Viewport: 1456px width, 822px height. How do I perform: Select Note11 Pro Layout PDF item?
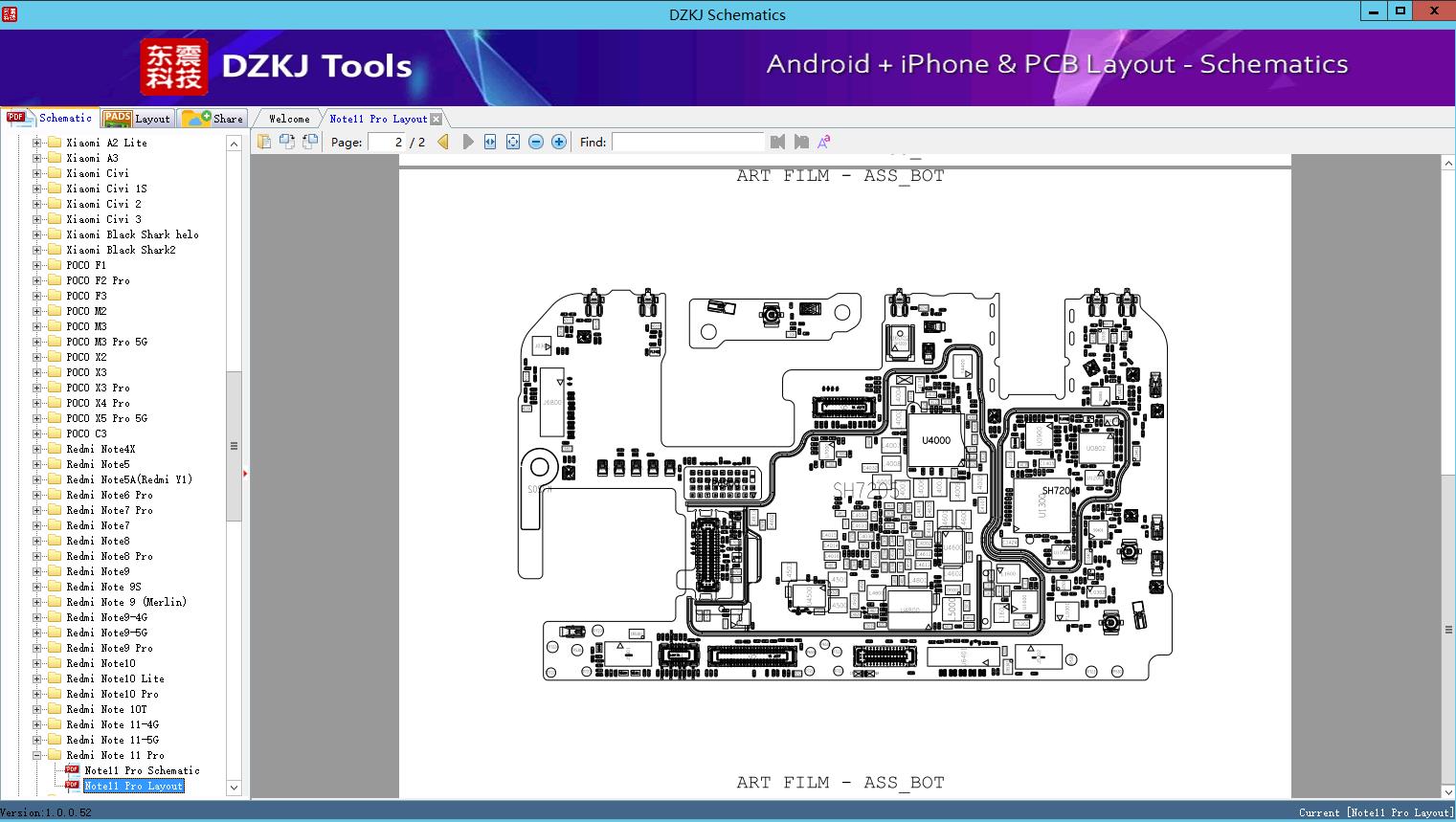pos(133,786)
